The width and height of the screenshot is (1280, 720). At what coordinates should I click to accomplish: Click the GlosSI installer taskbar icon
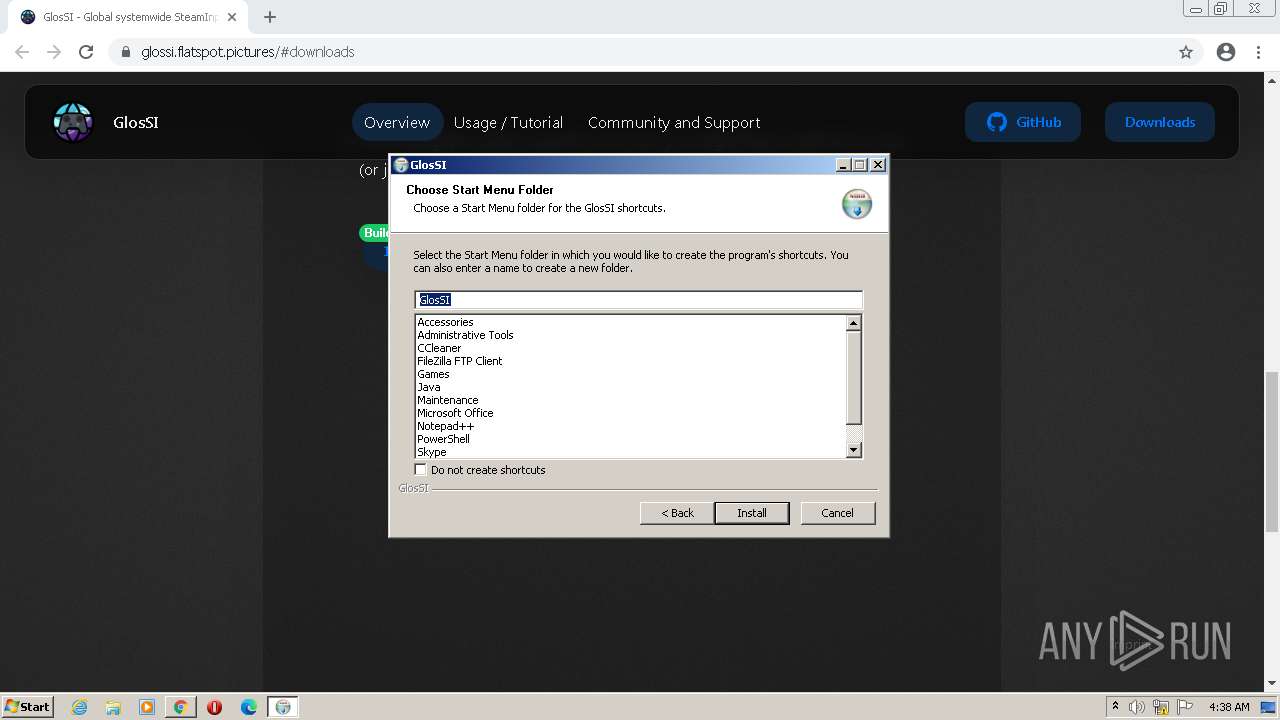point(283,707)
